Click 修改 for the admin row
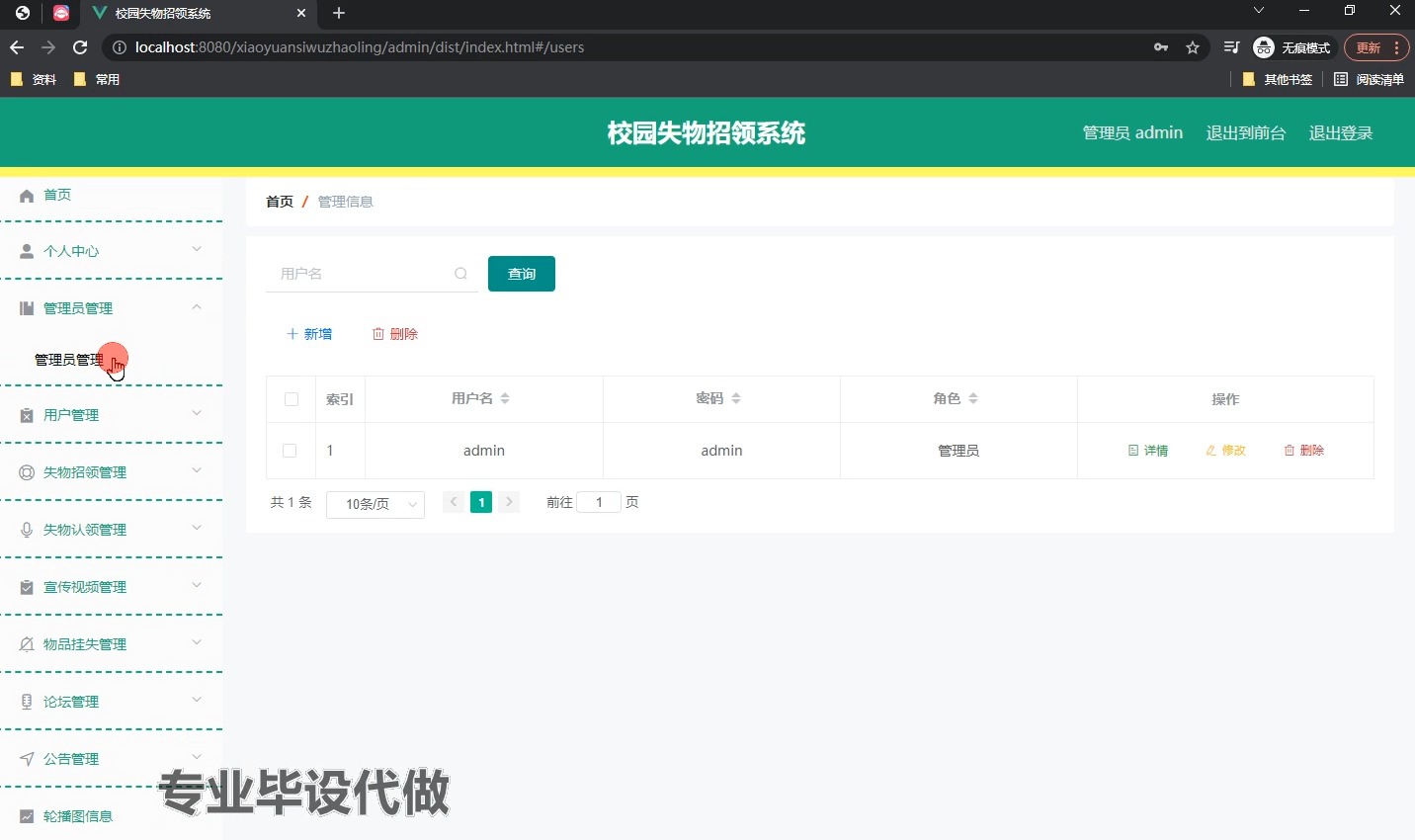Viewport: 1415px width, 840px height. click(x=1225, y=451)
